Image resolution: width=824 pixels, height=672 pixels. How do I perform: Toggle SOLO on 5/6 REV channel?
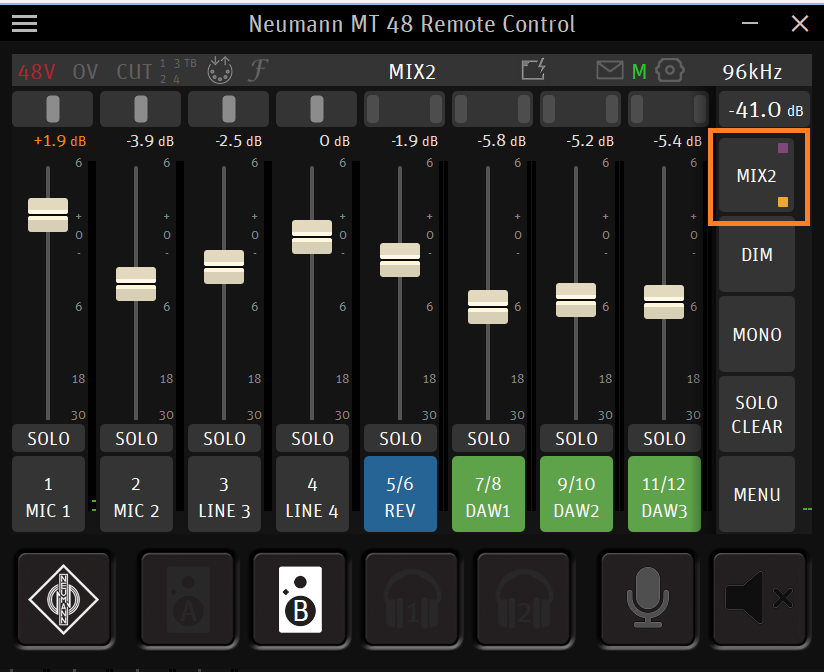coord(400,438)
